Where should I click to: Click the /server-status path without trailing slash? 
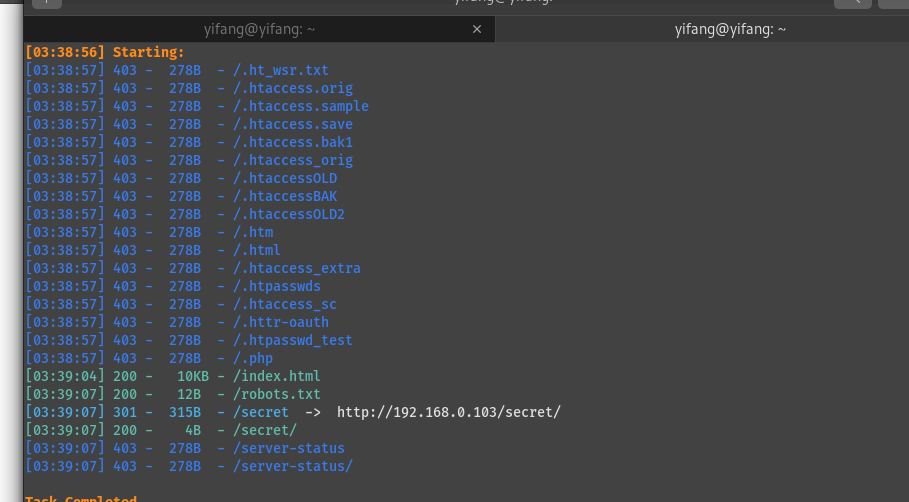coord(289,448)
